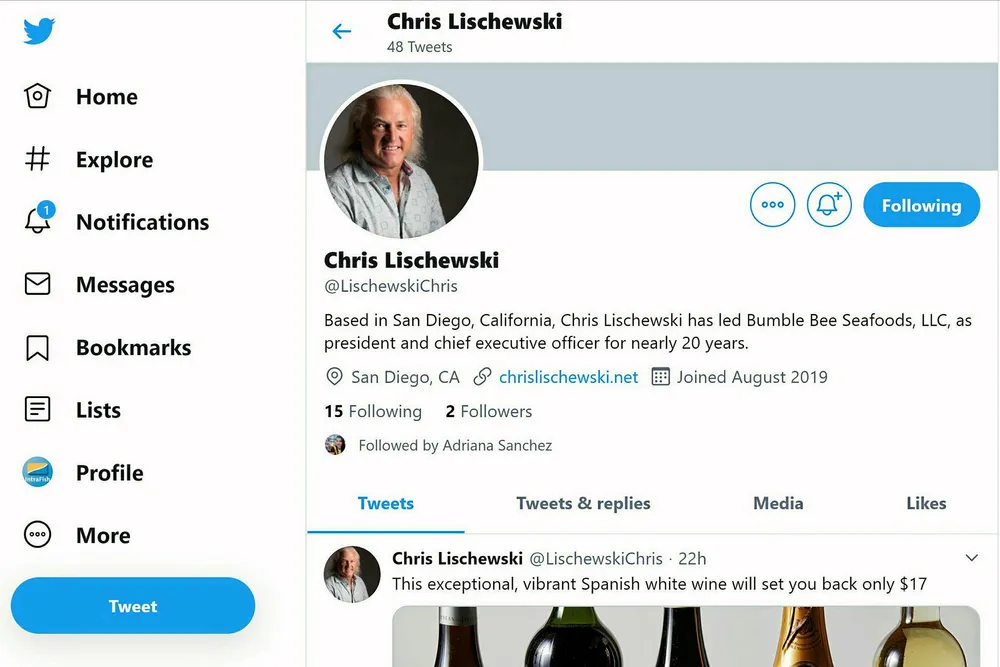Viewport: 1000px width, 667px height.
Task: Open the More menu in sidebar
Action: 38,535
